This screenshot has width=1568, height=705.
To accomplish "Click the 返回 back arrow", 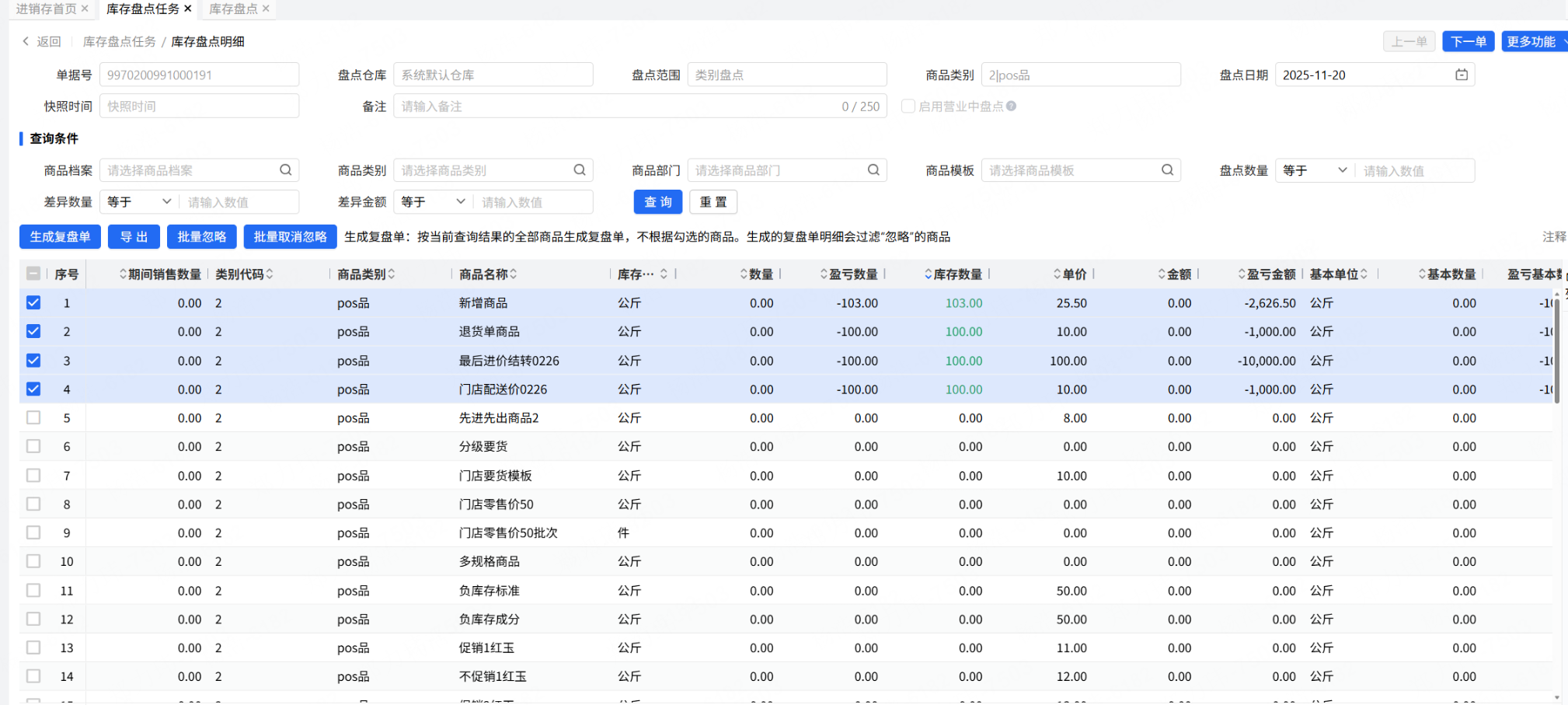I will pyautogui.click(x=26, y=41).
